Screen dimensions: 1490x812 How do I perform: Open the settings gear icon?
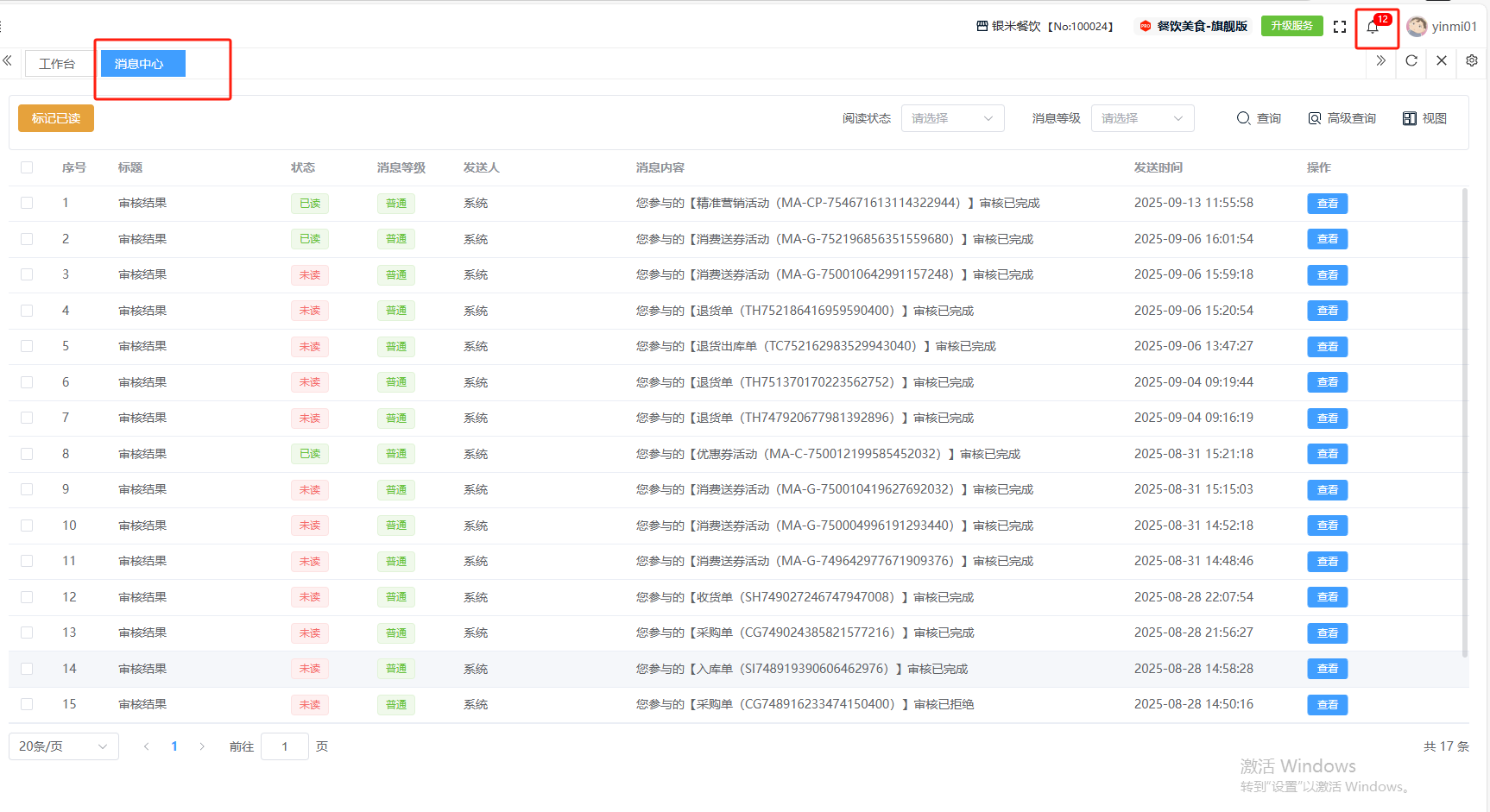click(x=1472, y=60)
